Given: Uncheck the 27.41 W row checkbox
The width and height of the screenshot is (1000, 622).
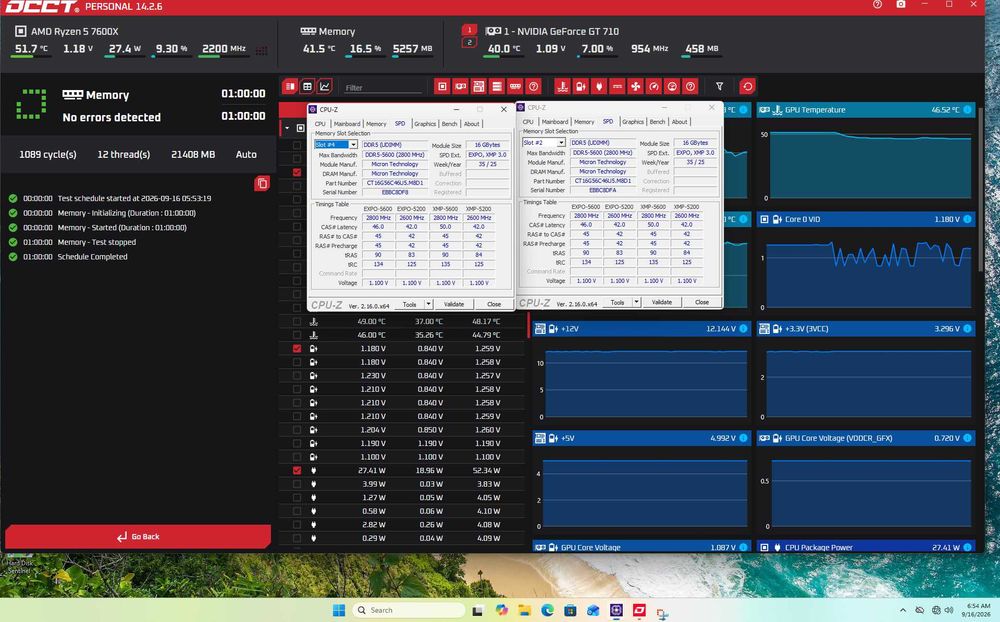Looking at the screenshot, I should [297, 470].
